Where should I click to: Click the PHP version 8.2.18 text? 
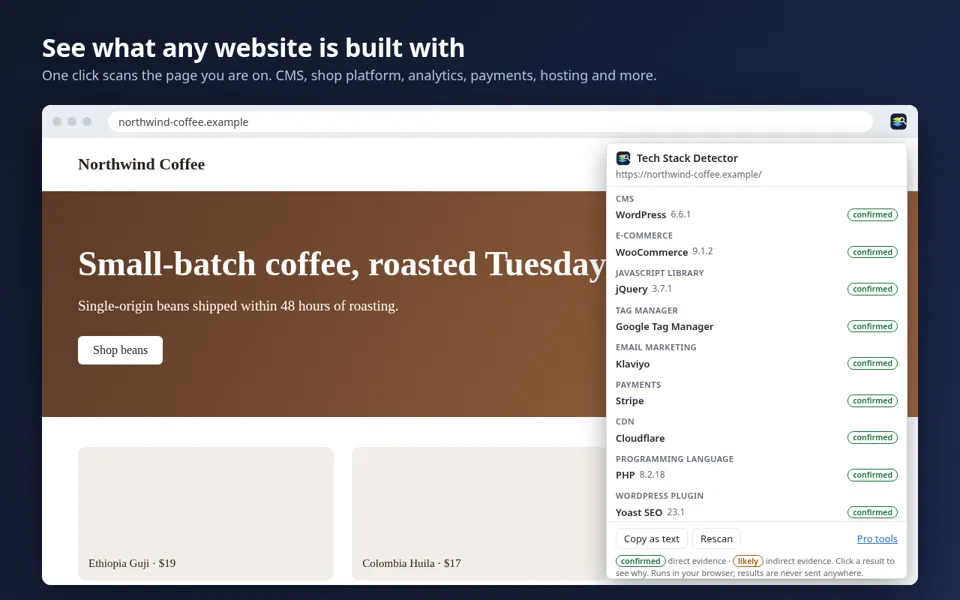652,474
